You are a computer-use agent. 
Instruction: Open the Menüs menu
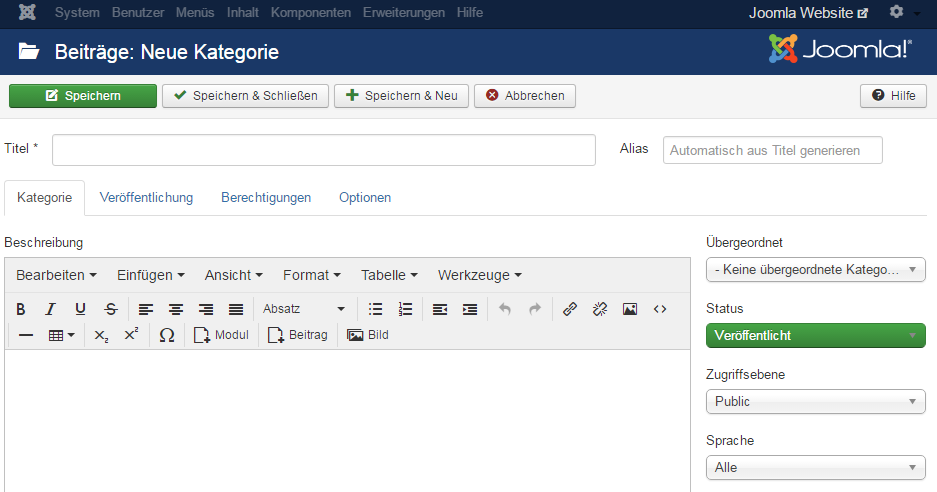195,13
